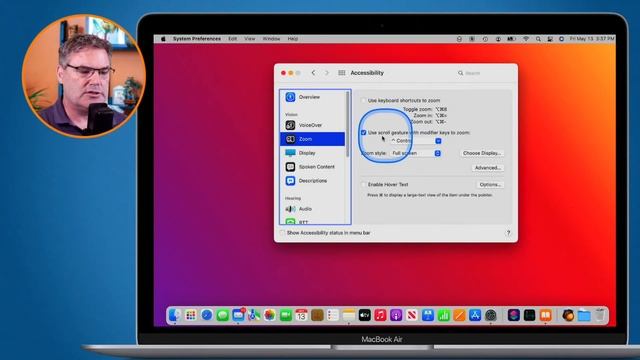
Task: Open Notes from the Dock
Action: click(x=349, y=315)
